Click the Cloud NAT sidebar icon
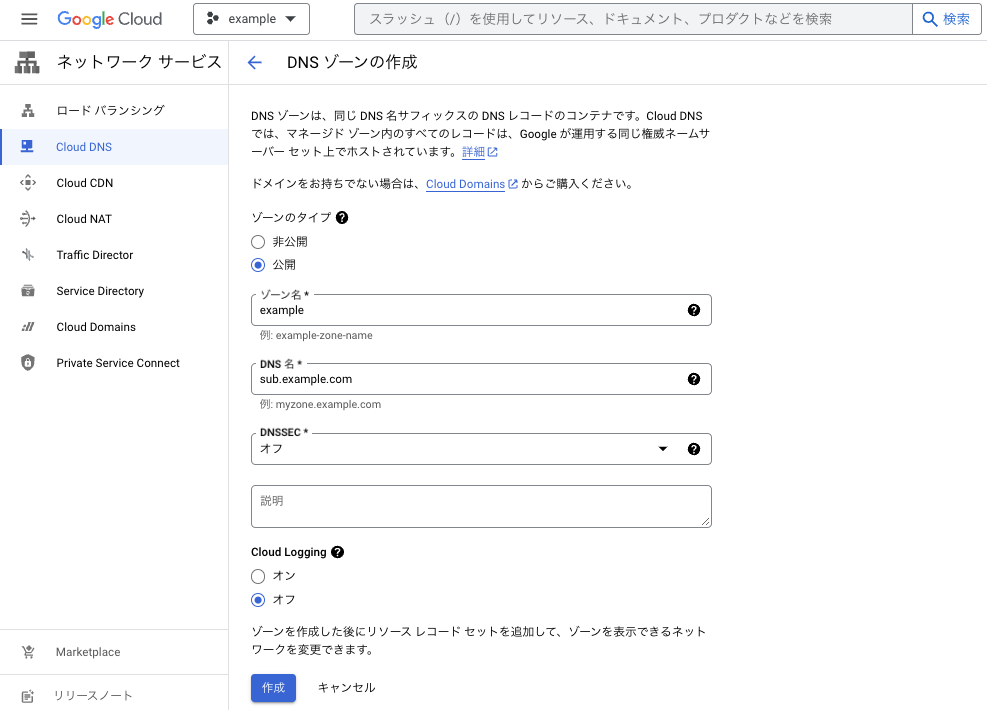This screenshot has height=710, width=987. tap(28, 218)
